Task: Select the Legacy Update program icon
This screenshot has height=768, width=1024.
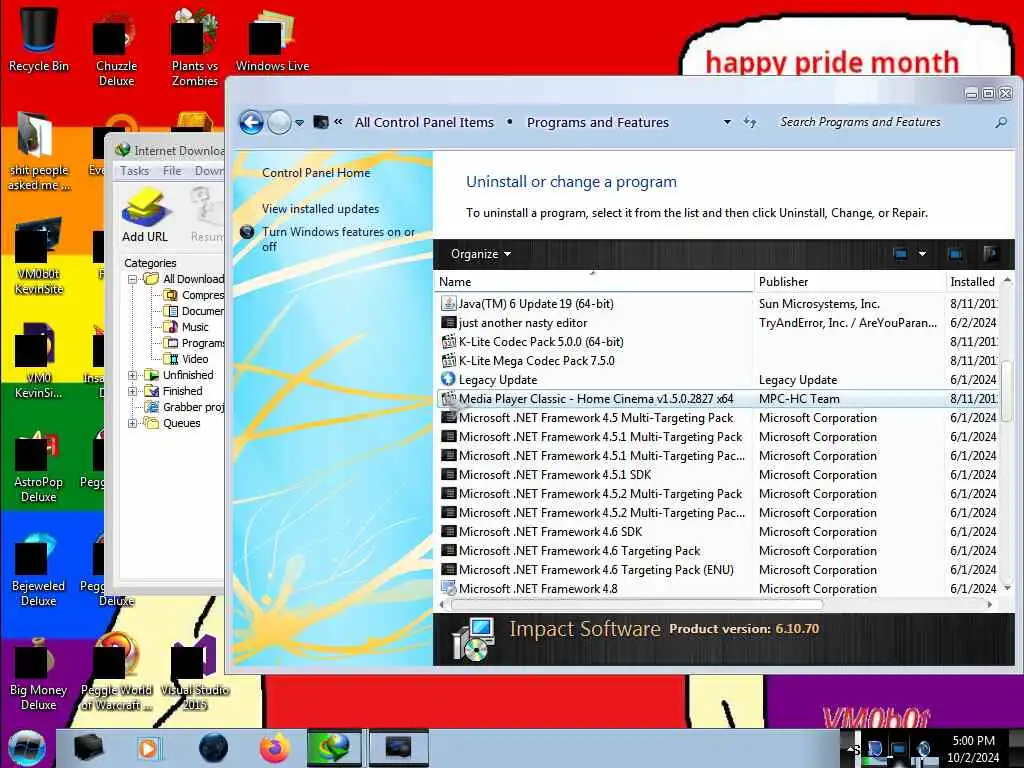Action: pyautogui.click(x=449, y=379)
